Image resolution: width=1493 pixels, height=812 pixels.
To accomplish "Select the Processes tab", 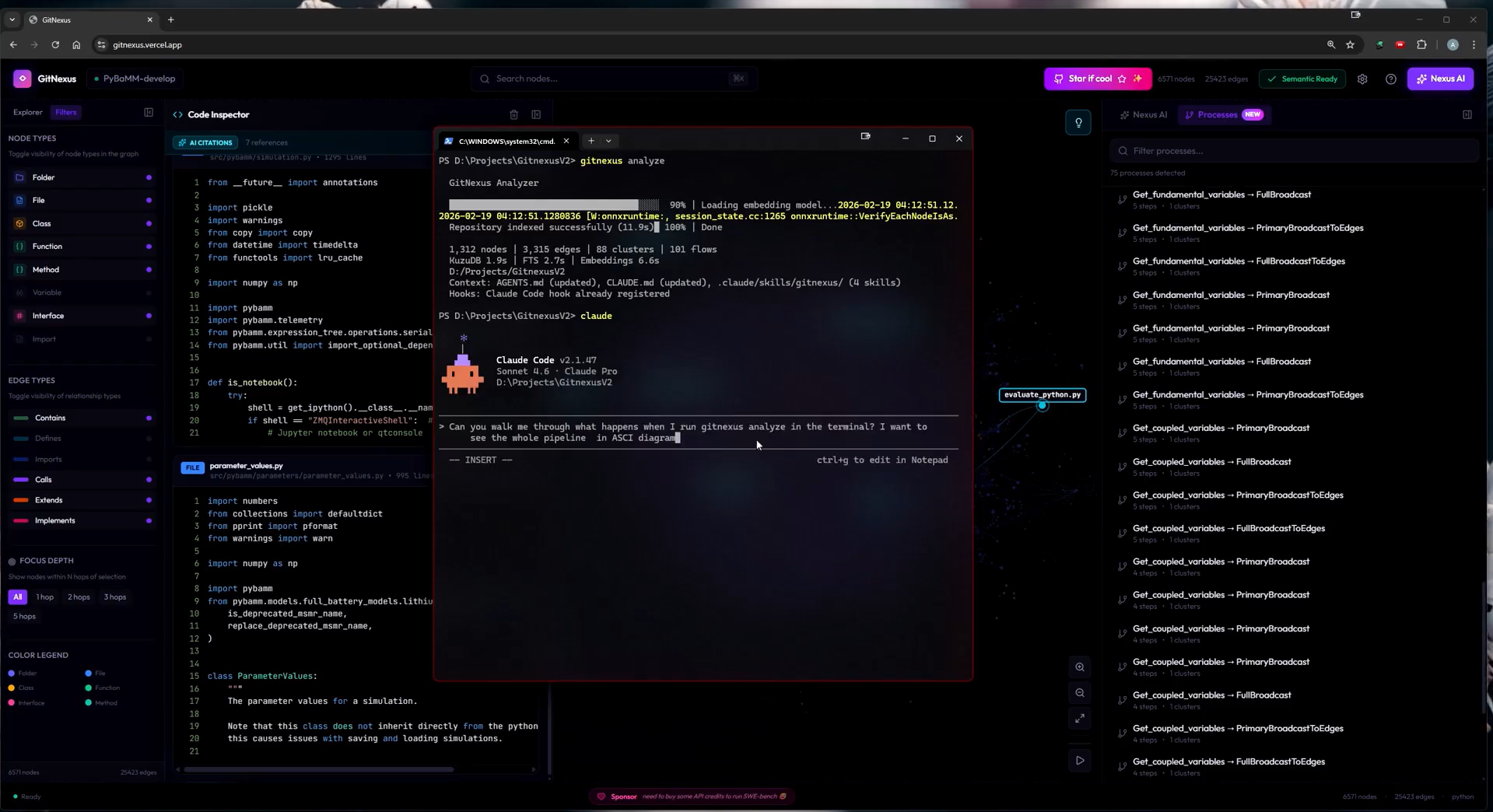I will [x=1224, y=114].
